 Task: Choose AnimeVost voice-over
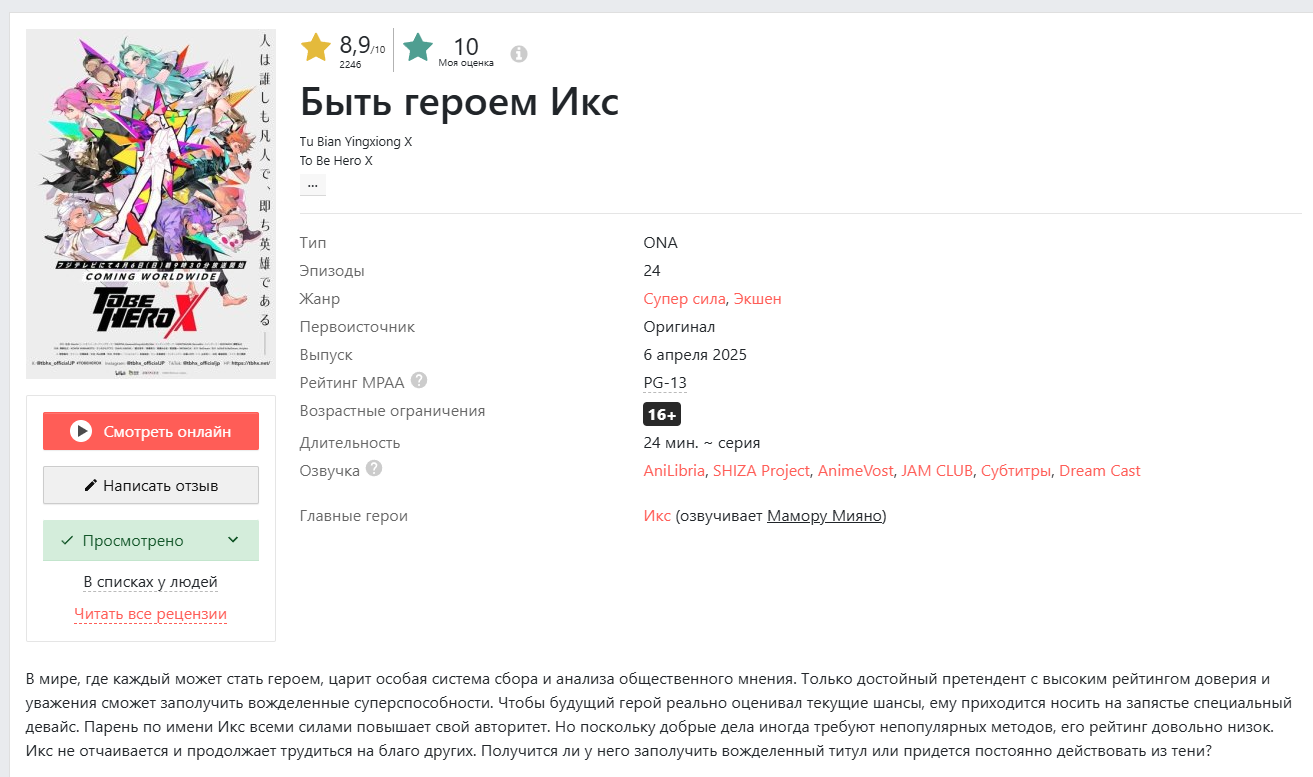click(x=856, y=471)
